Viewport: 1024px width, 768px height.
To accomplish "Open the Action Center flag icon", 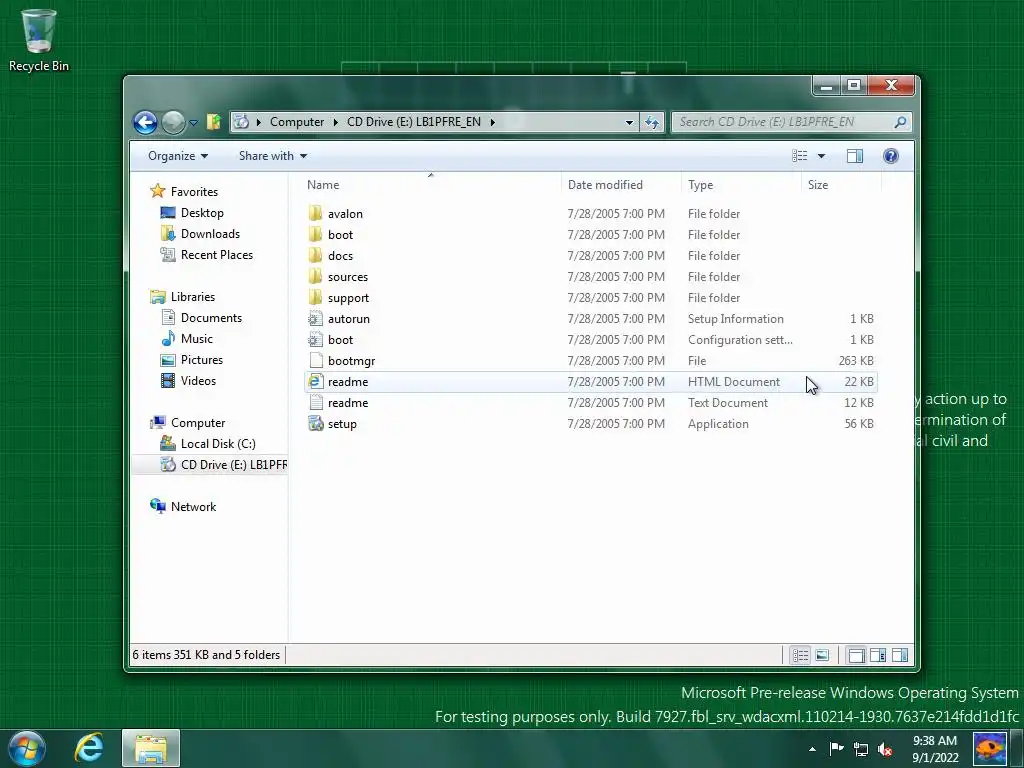I will point(836,748).
